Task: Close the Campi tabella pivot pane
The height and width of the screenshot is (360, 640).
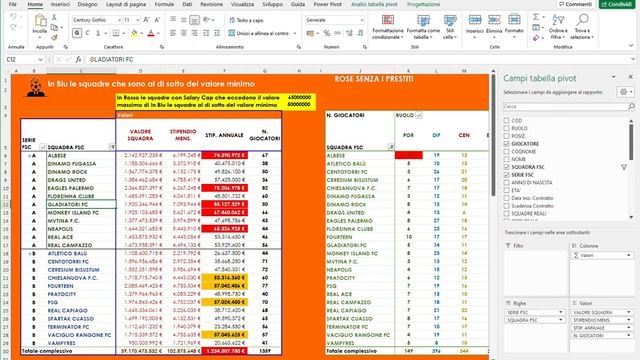Action: 630,77
